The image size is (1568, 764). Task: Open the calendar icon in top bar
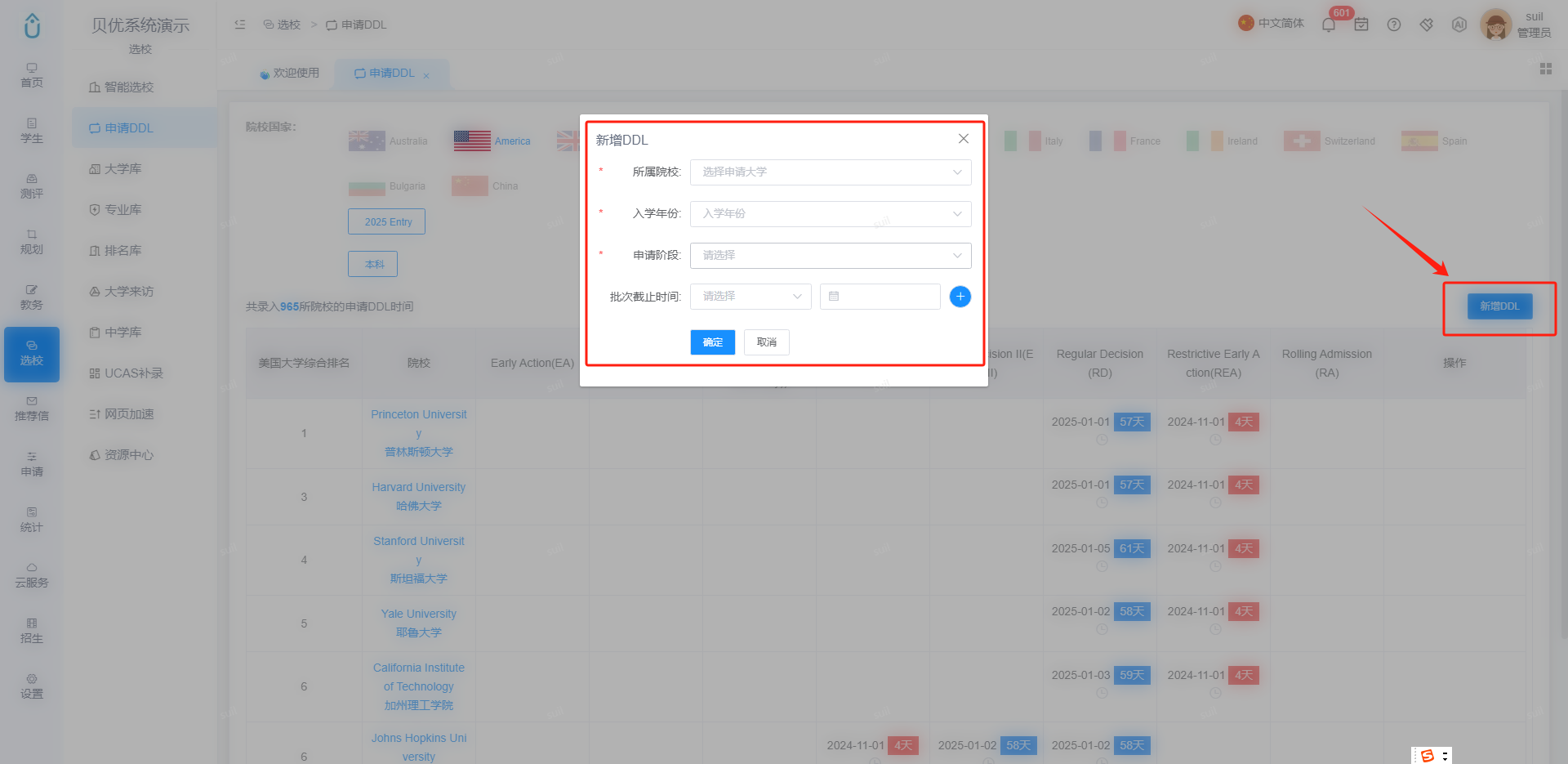1361,25
